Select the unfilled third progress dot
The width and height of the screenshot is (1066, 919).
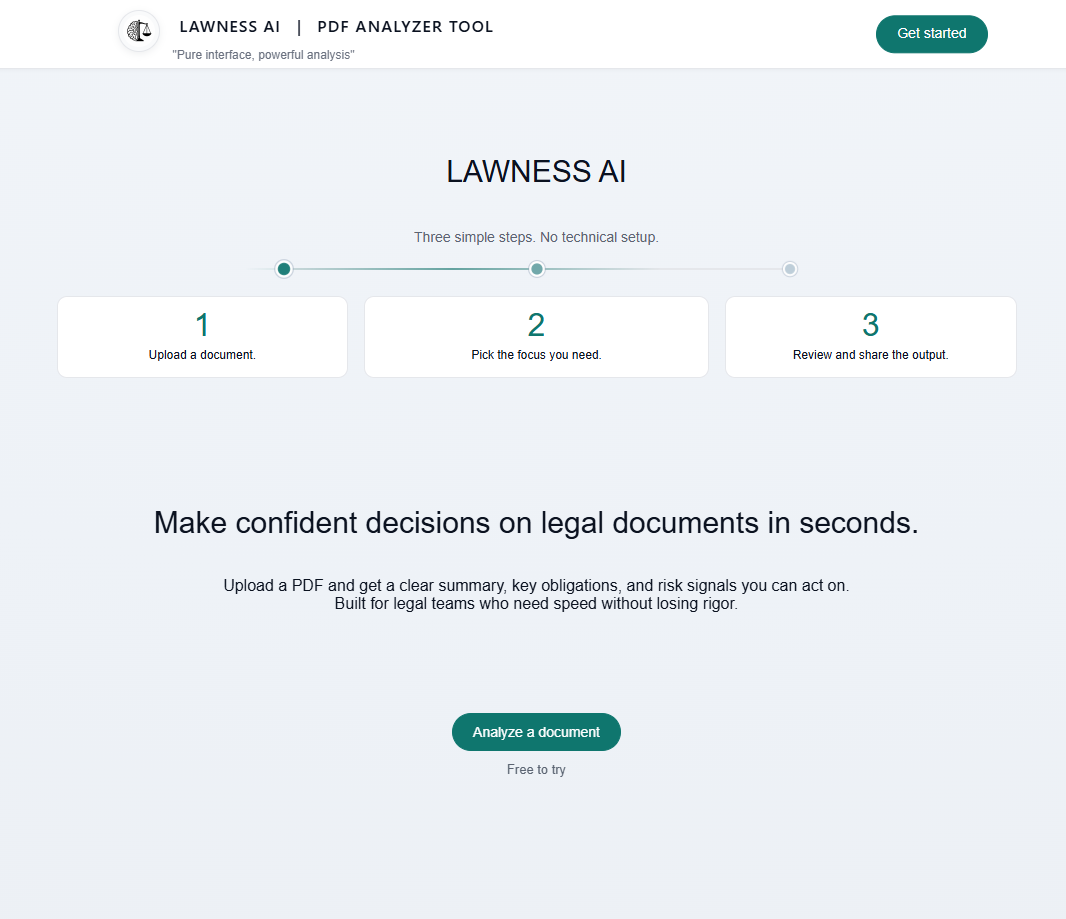pyautogui.click(x=789, y=268)
